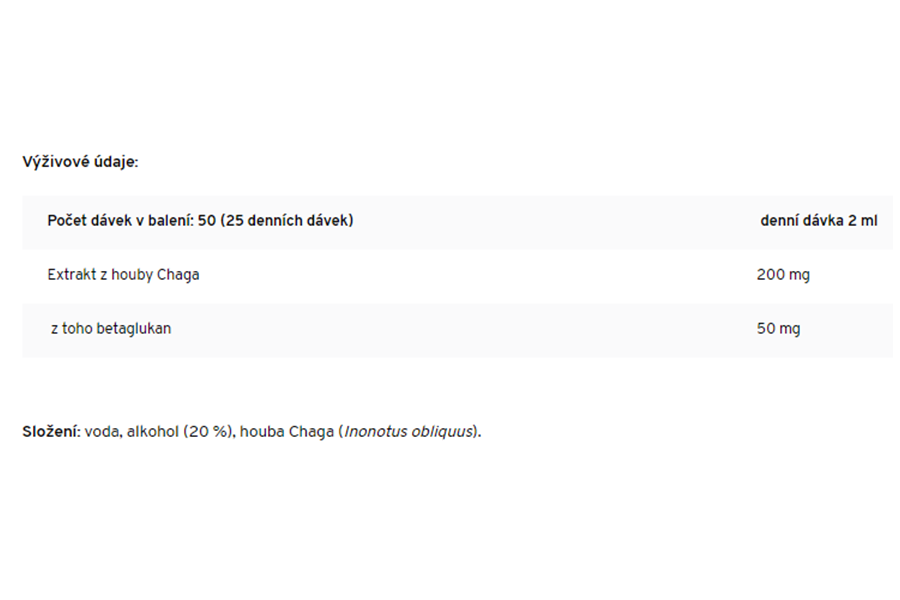The width and height of the screenshot is (900, 600).
Task: Click the italic 'Inonotus obliquus' text
Action: click(x=408, y=432)
